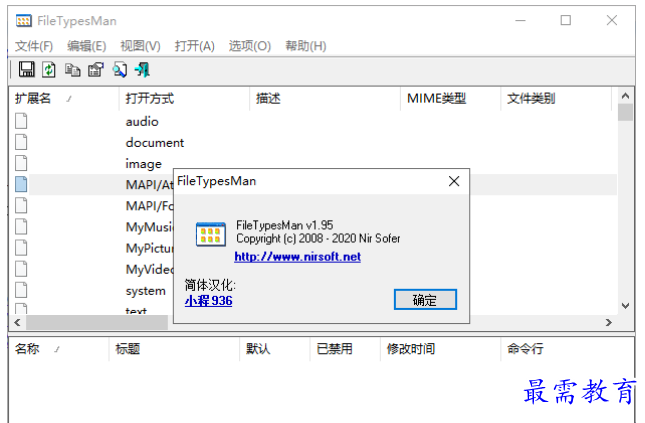This screenshot has width=645, height=423.
Task: Click the Copy selected items toolbar icon
Action: [x=72, y=70]
